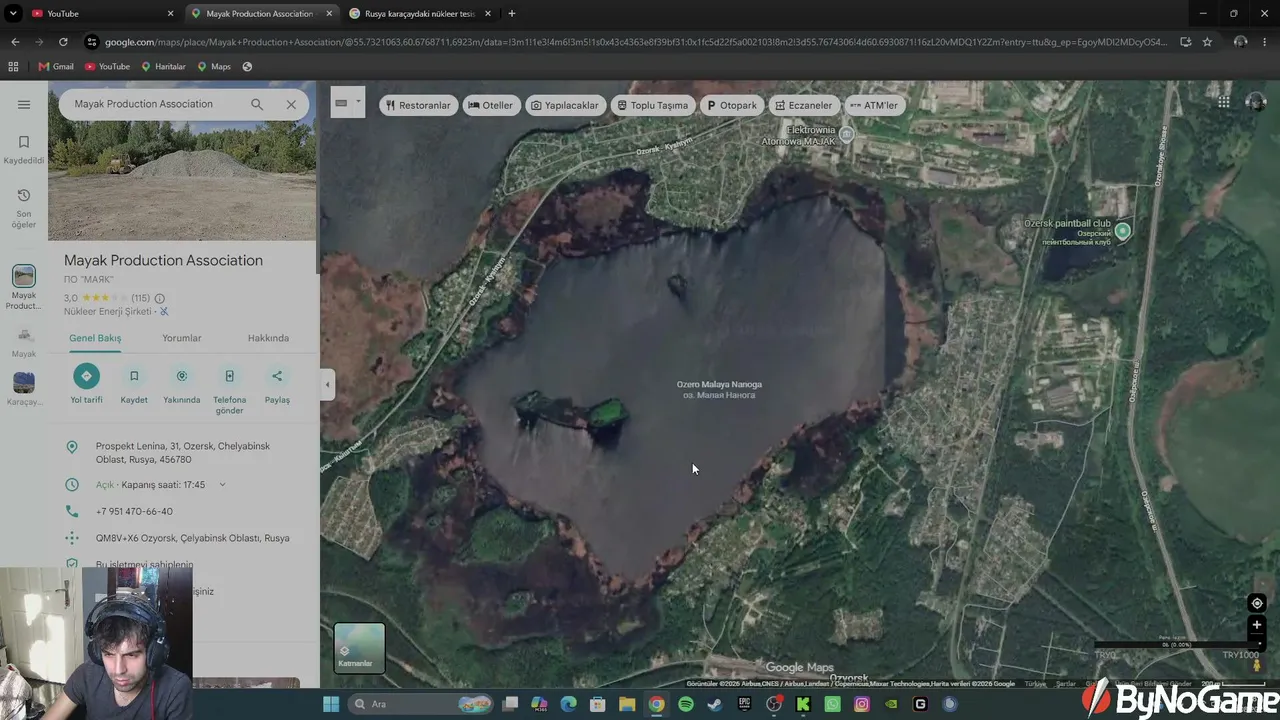Click the Yakınında nearby icon
This screenshot has height=720, width=1280.
[182, 376]
